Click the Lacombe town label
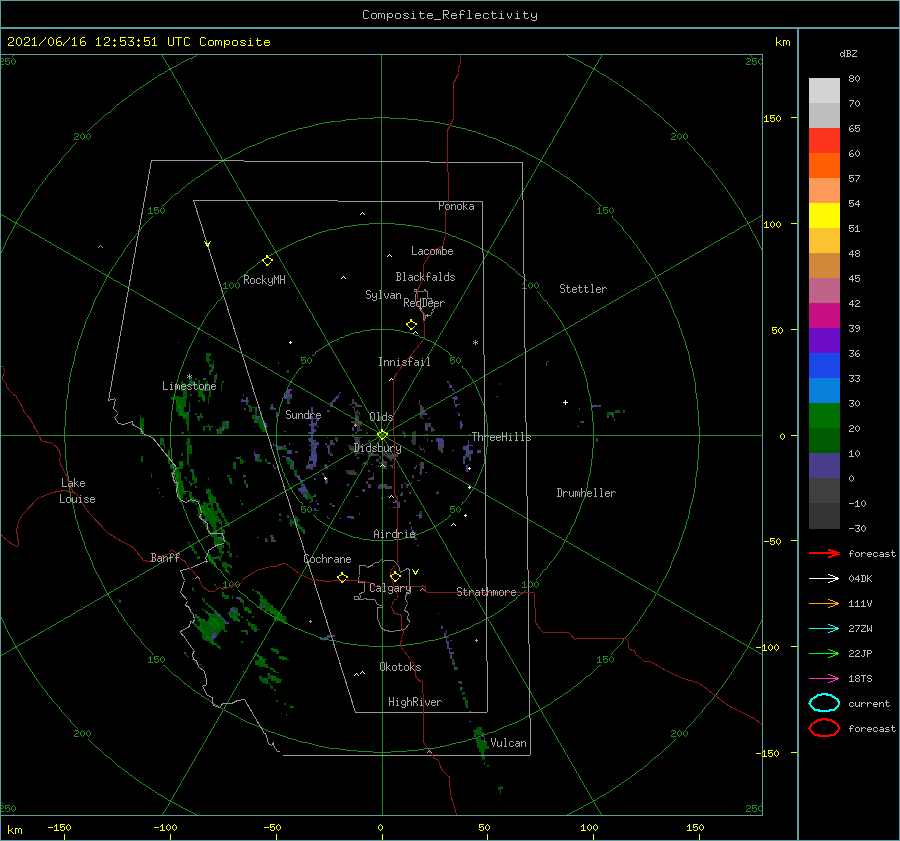Image resolution: width=900 pixels, height=841 pixels. [432, 251]
